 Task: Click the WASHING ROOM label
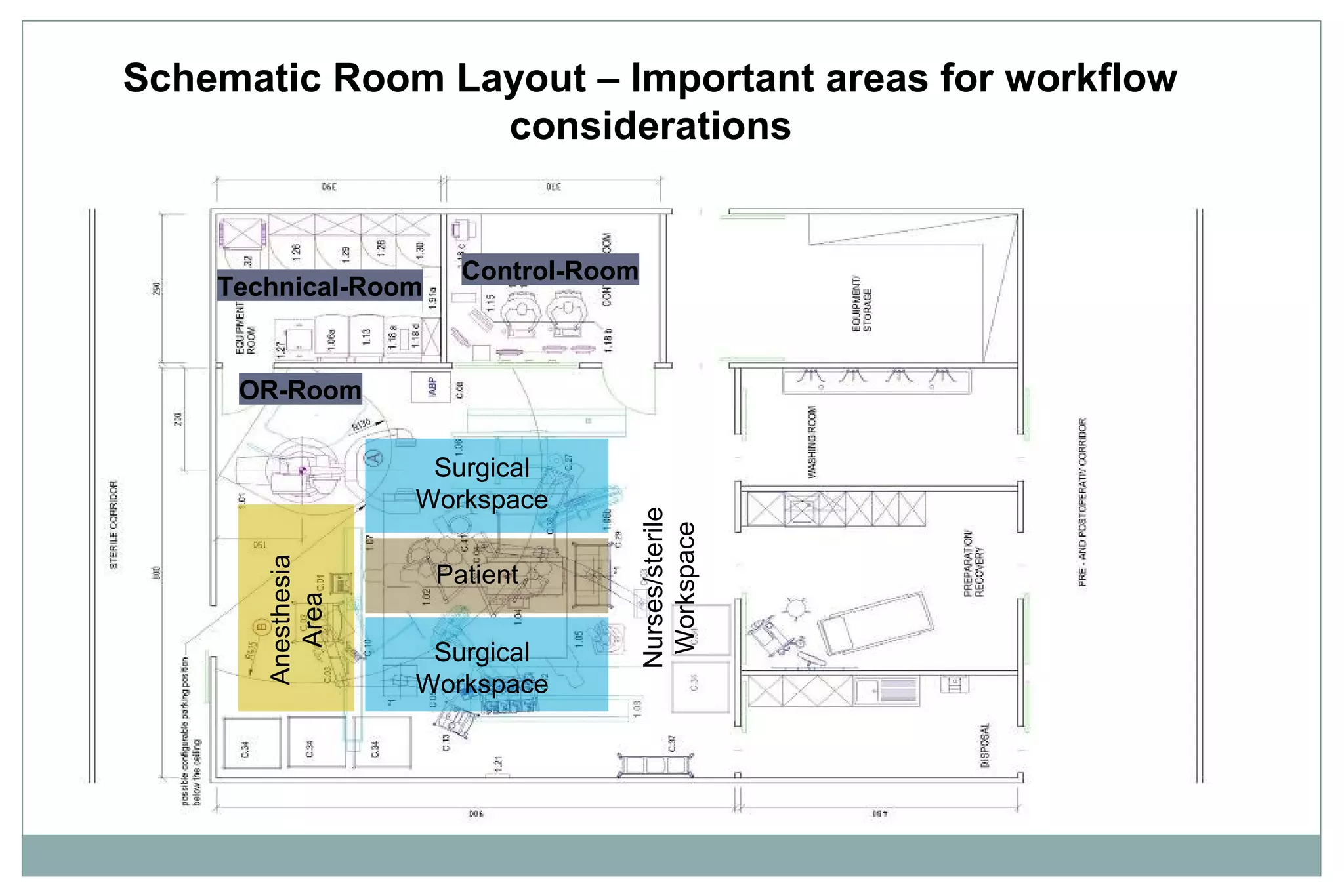812,442
